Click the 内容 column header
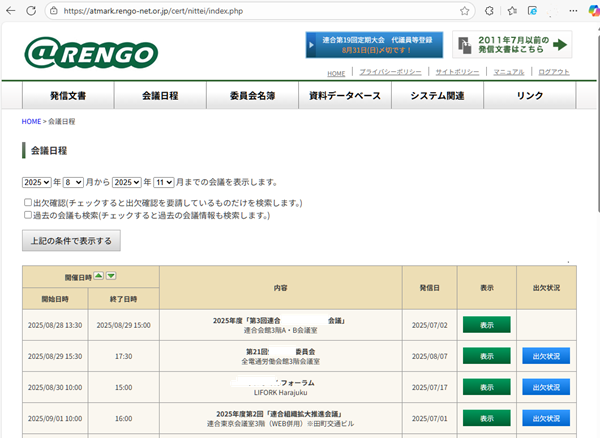This screenshot has height=438, width=600. point(280,288)
